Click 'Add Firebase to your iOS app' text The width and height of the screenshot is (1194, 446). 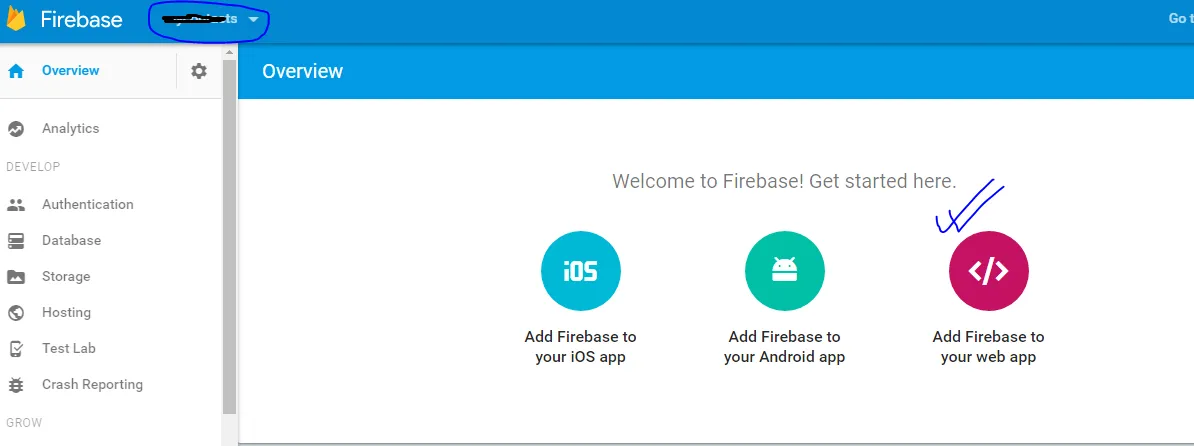tap(581, 347)
